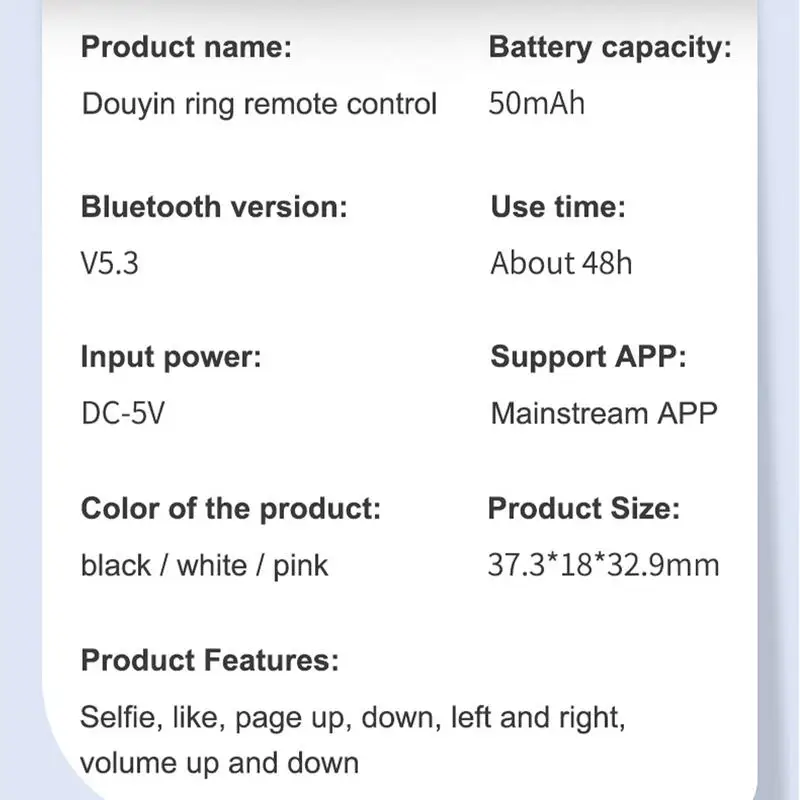
Task: Click the "volume up and down" line
Action: pos(219,764)
